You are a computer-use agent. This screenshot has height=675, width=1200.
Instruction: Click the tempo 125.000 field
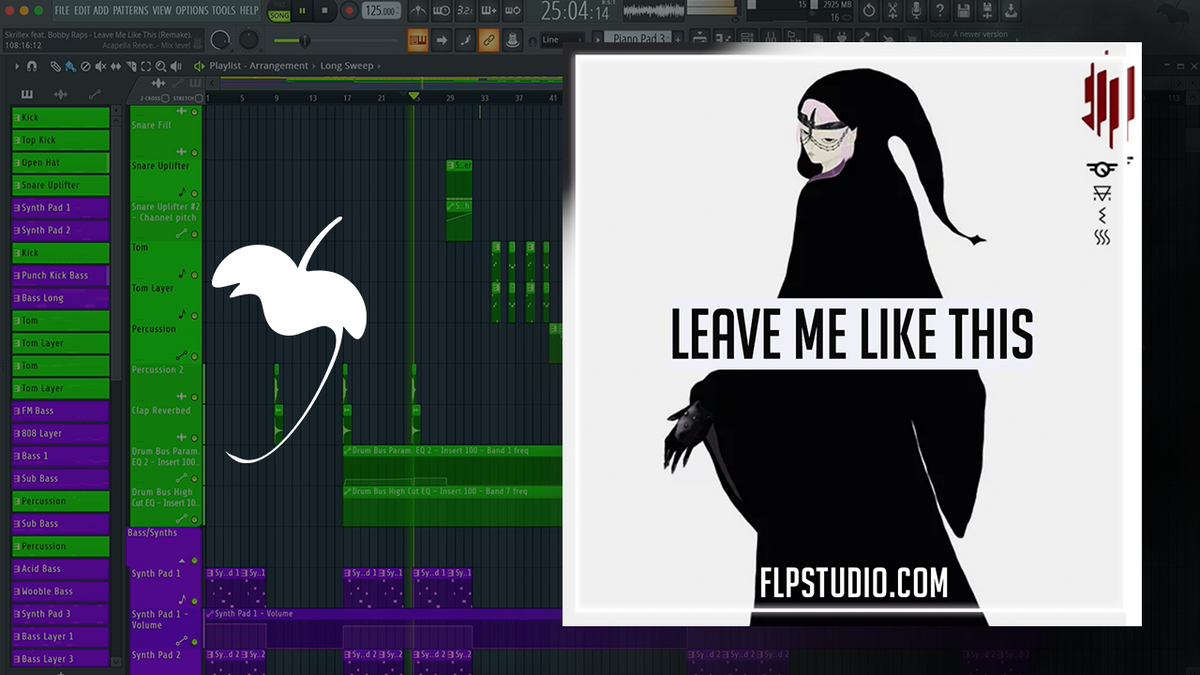(380, 11)
